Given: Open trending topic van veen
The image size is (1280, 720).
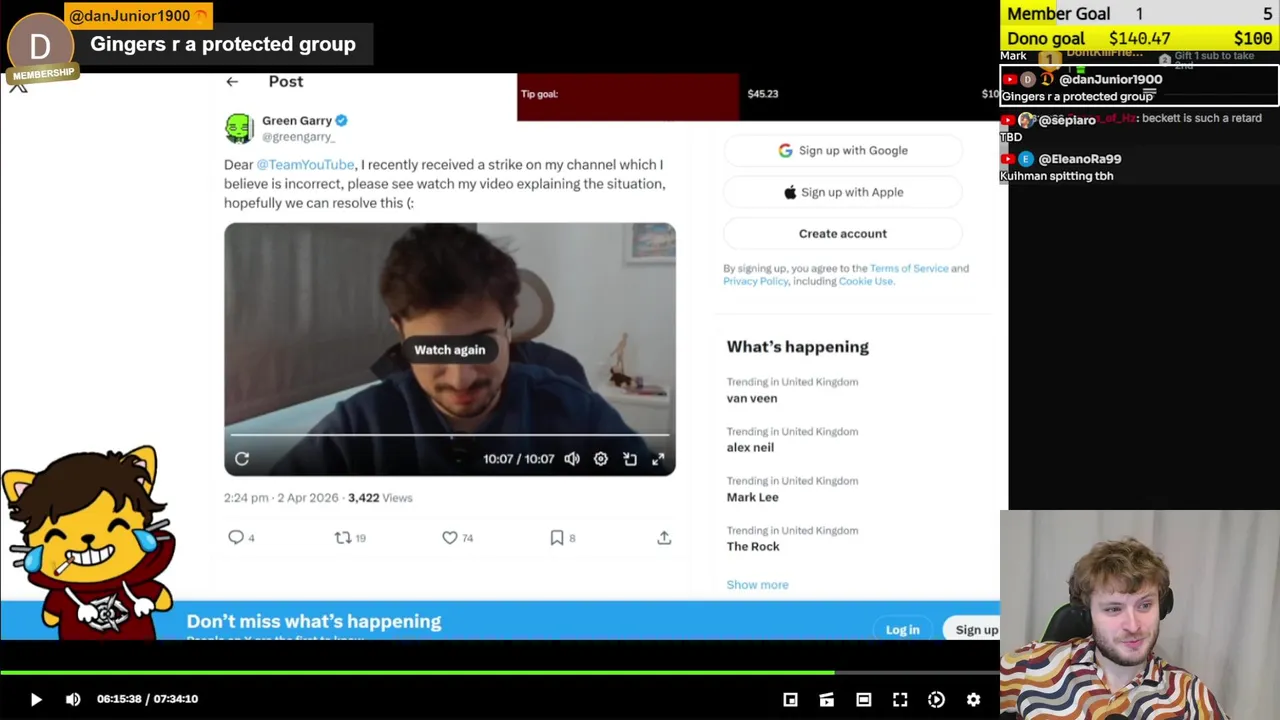Looking at the screenshot, I should click(752, 398).
